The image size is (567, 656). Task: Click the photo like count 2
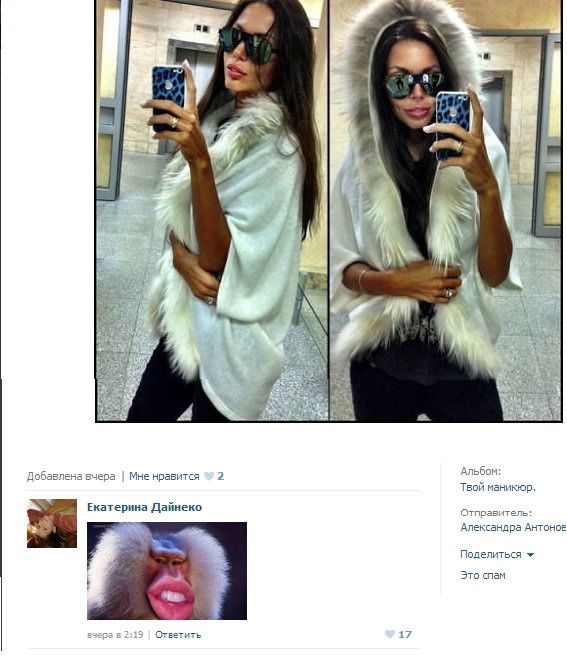tap(221, 476)
